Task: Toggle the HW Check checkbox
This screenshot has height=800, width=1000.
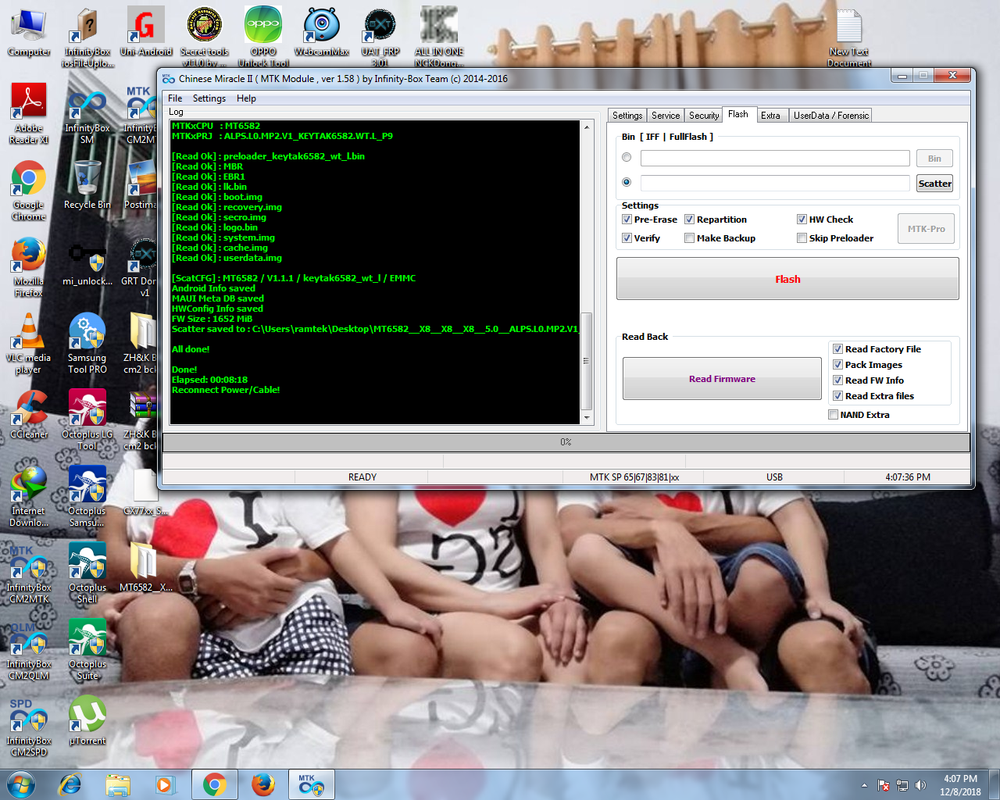Action: click(802, 219)
